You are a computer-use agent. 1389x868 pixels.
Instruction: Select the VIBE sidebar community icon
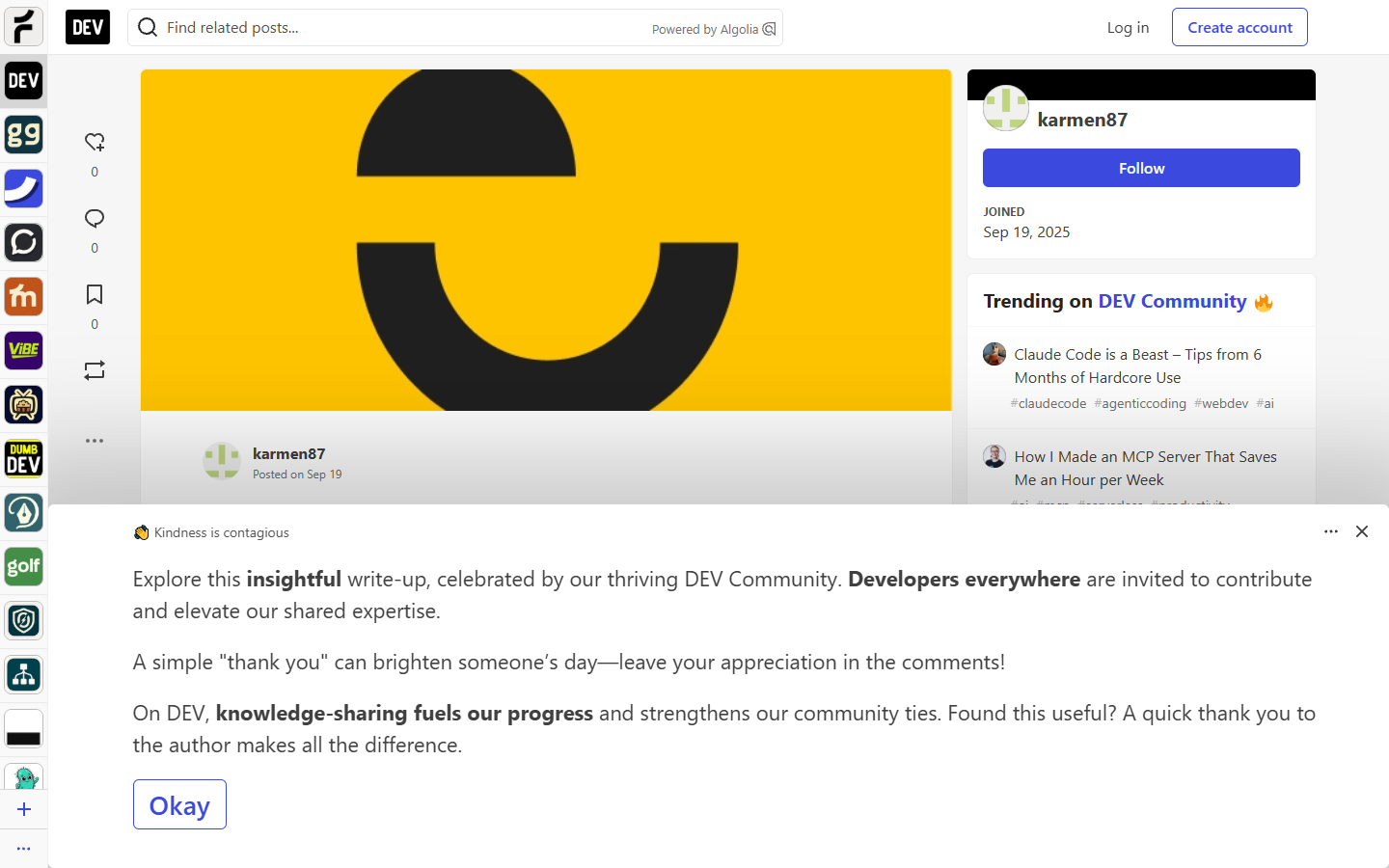coord(24,351)
